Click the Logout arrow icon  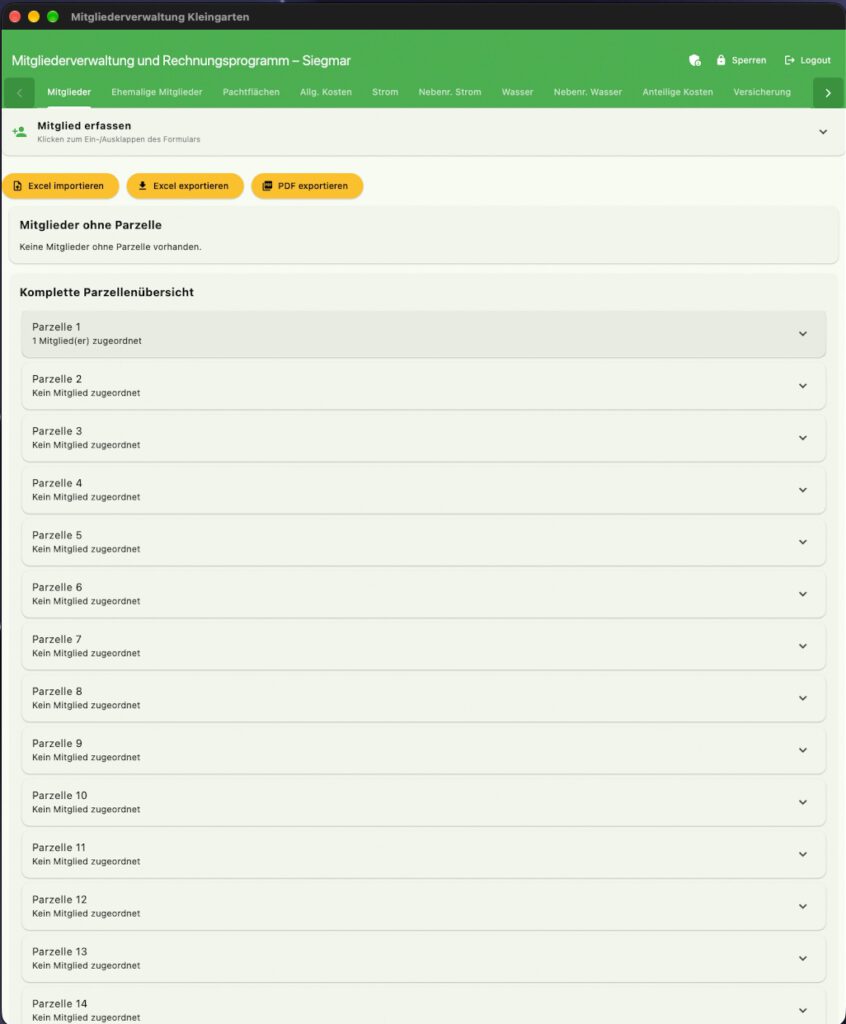[x=789, y=60]
